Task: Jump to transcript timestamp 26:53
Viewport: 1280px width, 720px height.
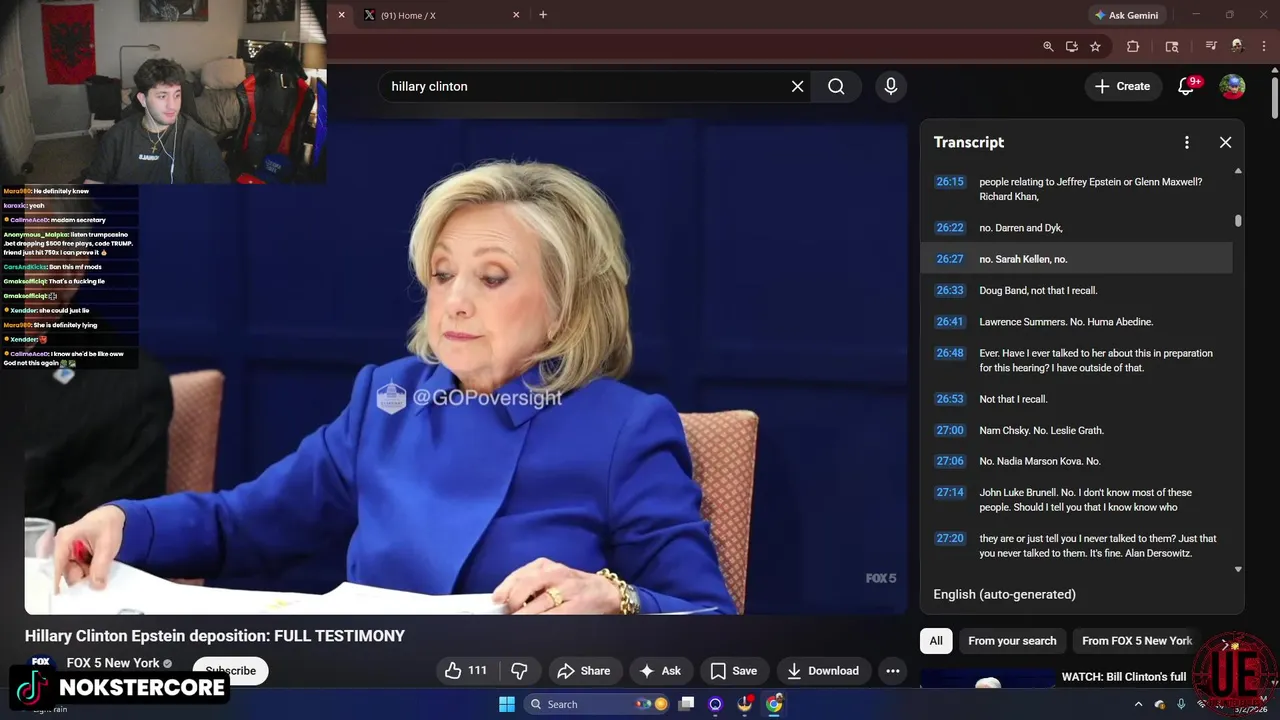Action: 950,399
